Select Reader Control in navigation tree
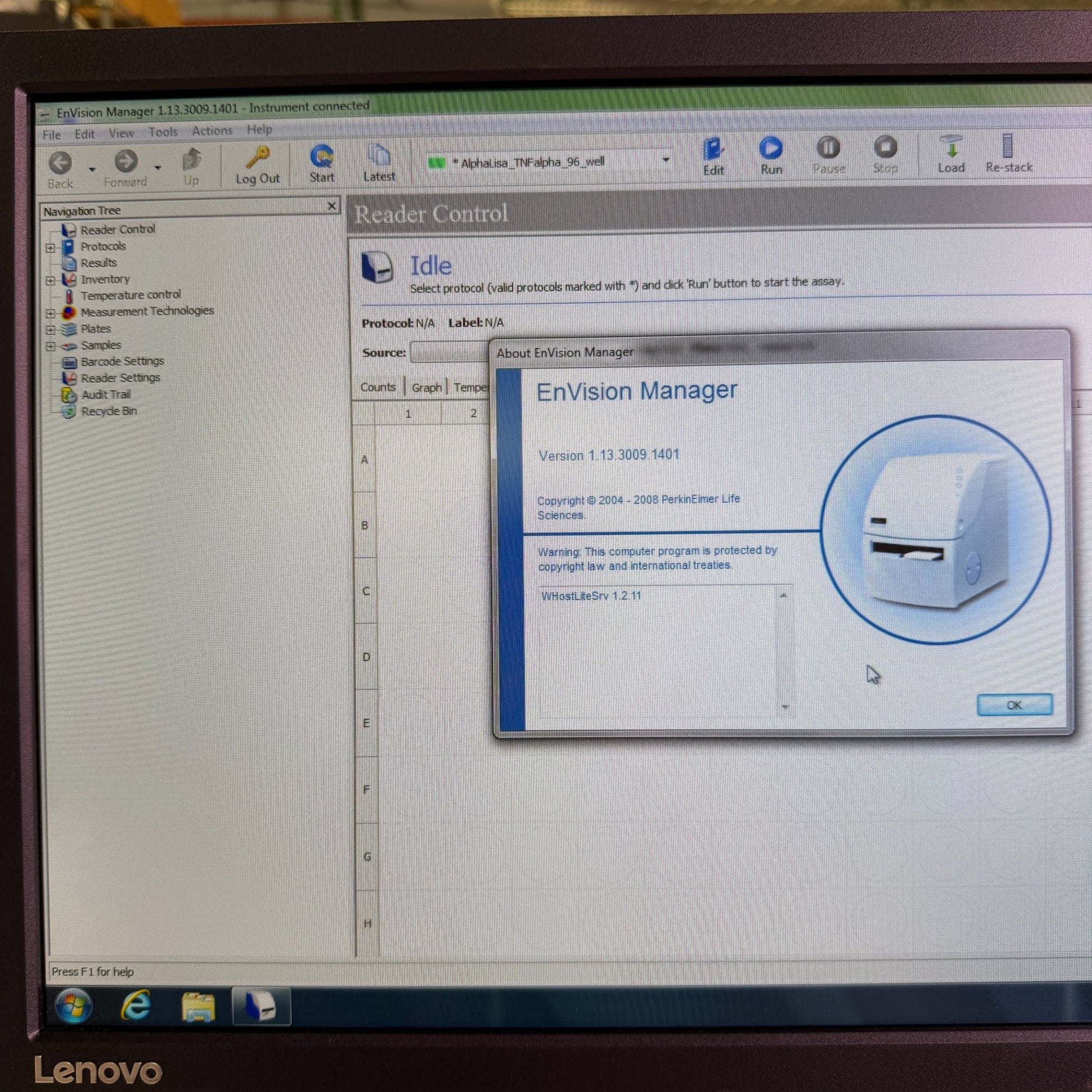Viewport: 1092px width, 1092px height. point(118,230)
